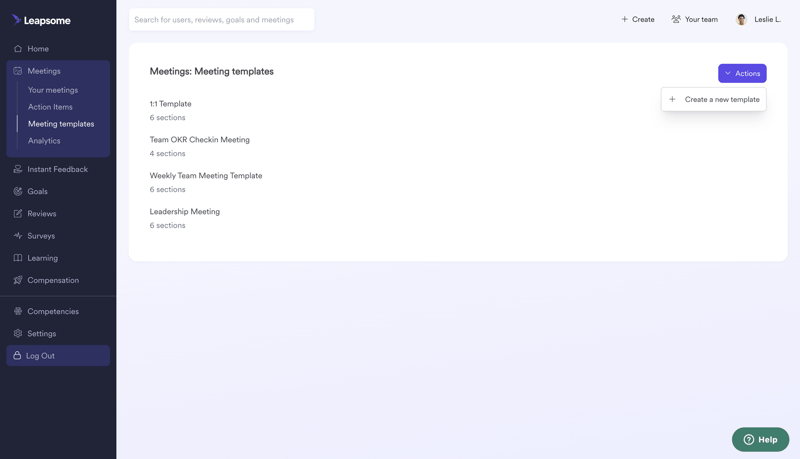This screenshot has height=459, width=800.
Task: Click '4 sections' under Team OKR Checkin
Action: (167, 153)
